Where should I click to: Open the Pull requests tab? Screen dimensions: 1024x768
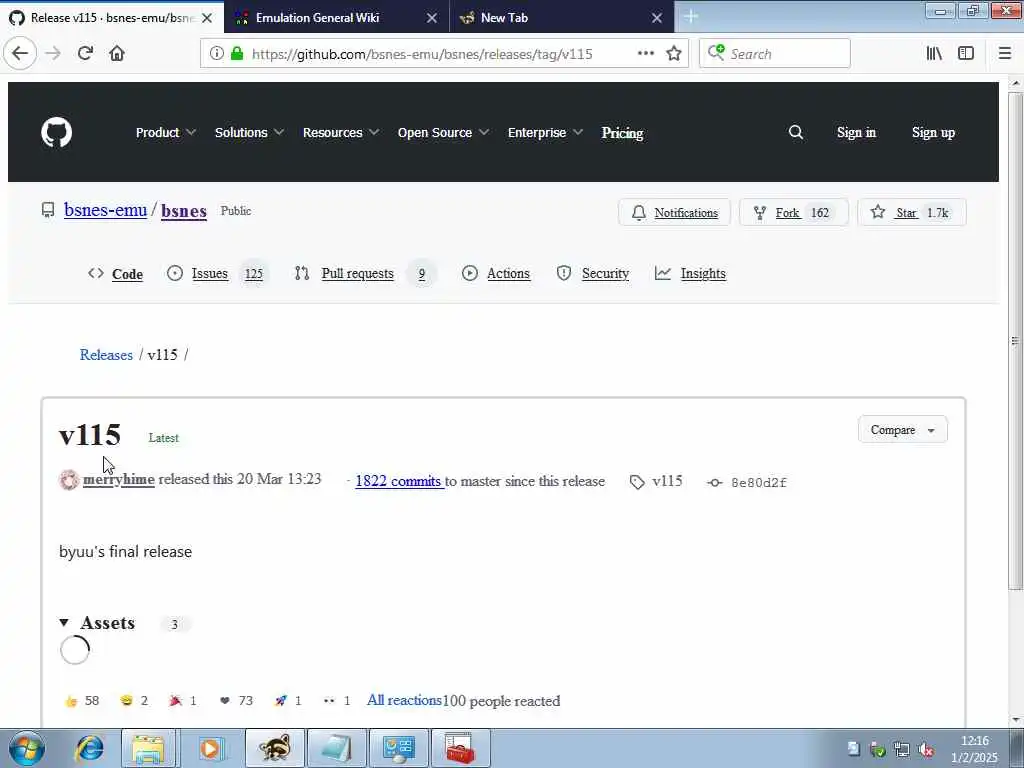(x=364, y=274)
